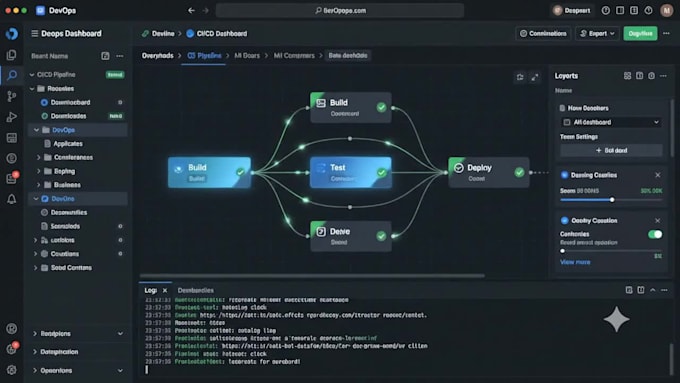Open the top-right ellipsis menu beside green button
Screen dimensions: 680x383
click(666, 33)
